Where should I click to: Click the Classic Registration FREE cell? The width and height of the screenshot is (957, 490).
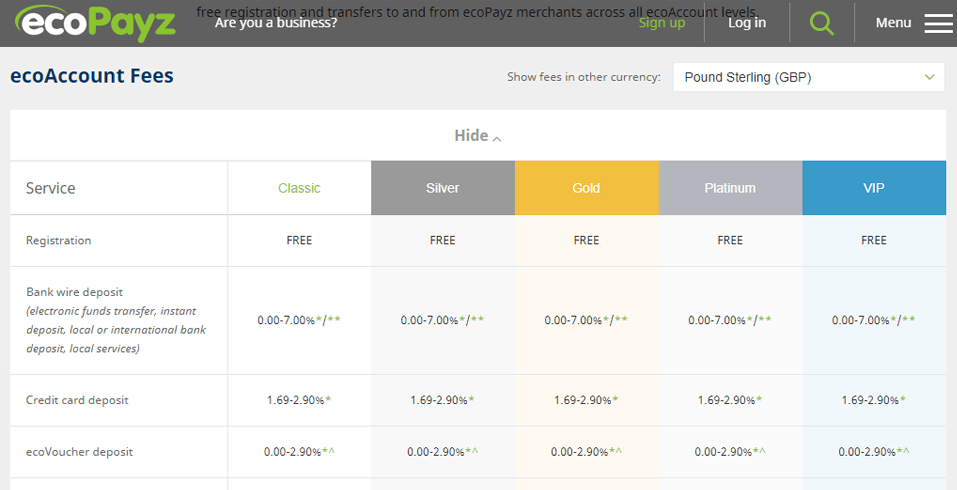click(x=299, y=240)
